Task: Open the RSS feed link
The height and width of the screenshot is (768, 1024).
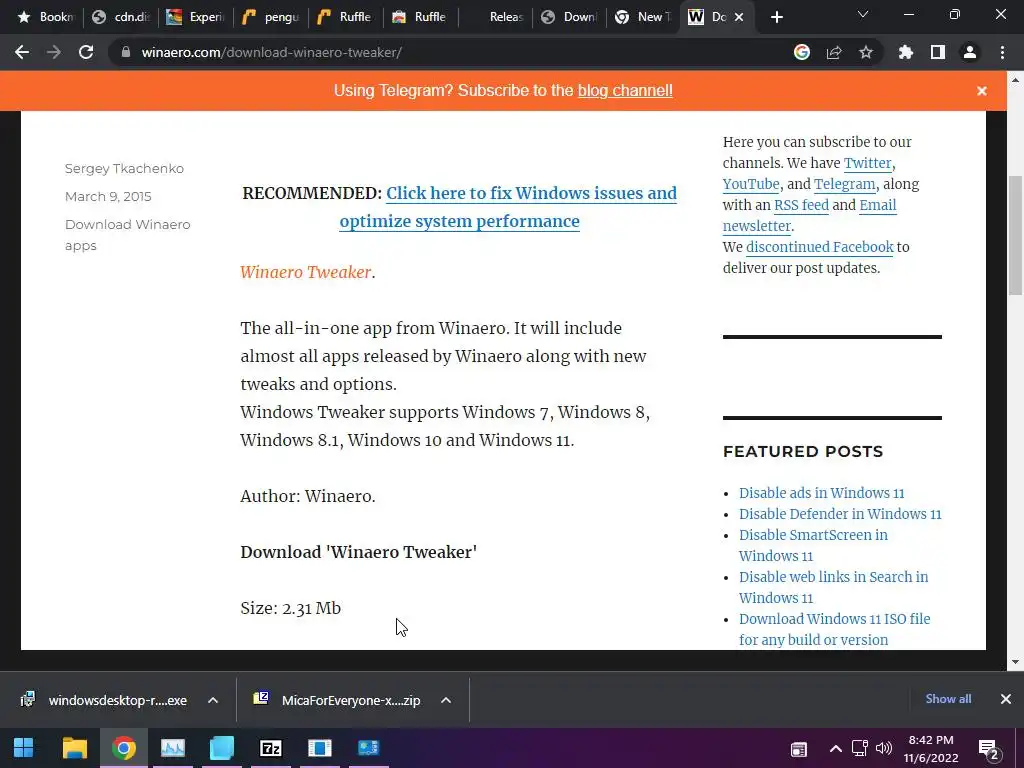Action: [x=801, y=204]
